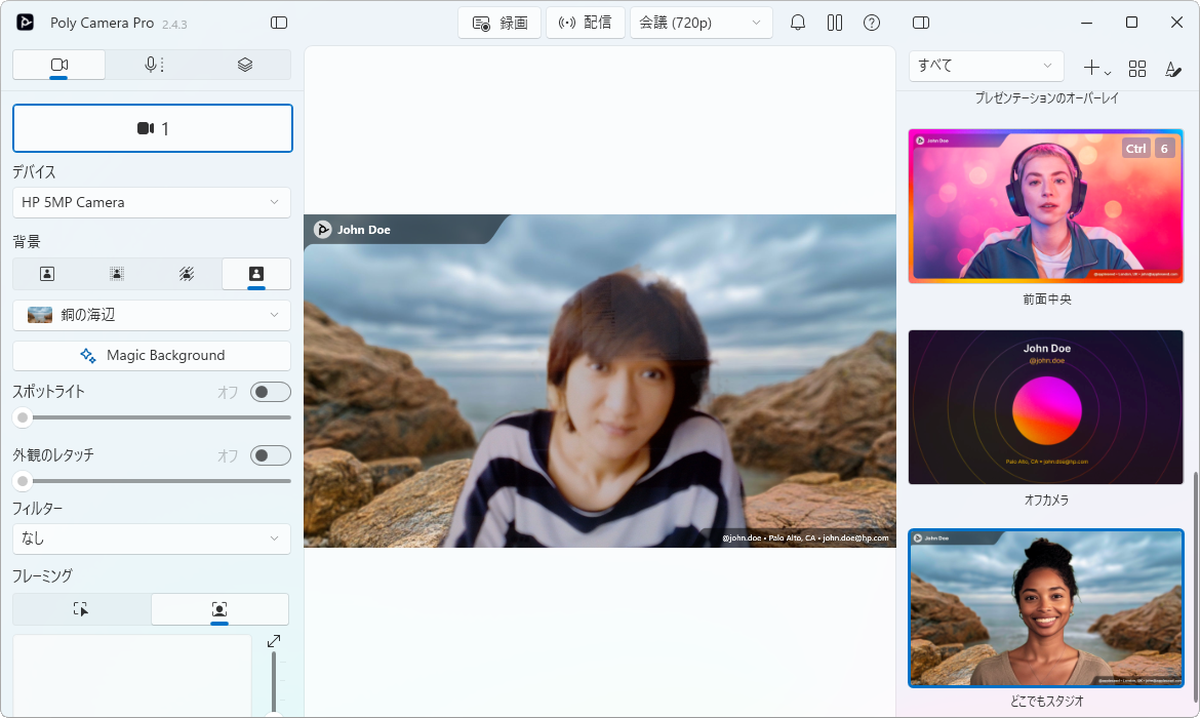The width and height of the screenshot is (1200, 718).
Task: Open the デバイス HP 5MP Camera dropdown
Action: [x=152, y=202]
